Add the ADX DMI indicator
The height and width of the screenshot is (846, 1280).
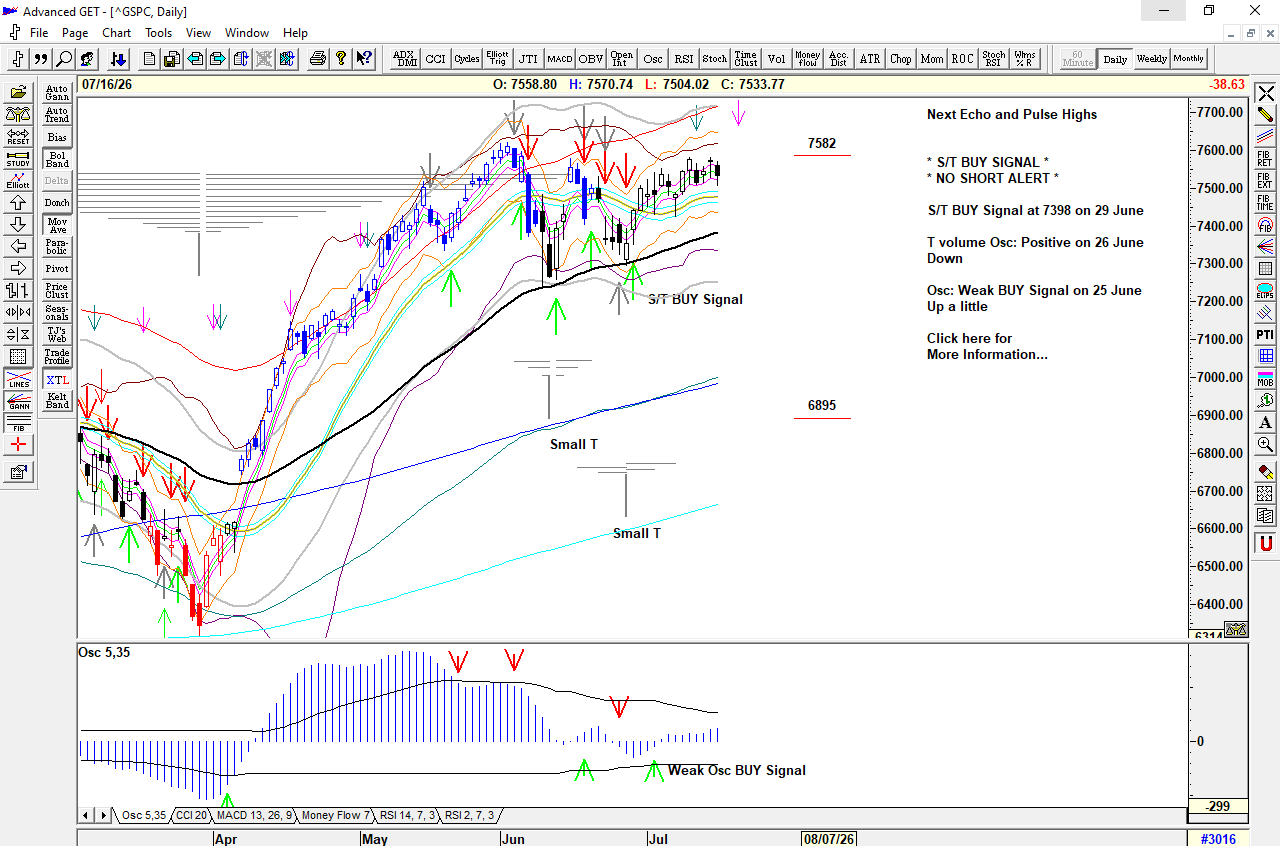pyautogui.click(x=405, y=58)
